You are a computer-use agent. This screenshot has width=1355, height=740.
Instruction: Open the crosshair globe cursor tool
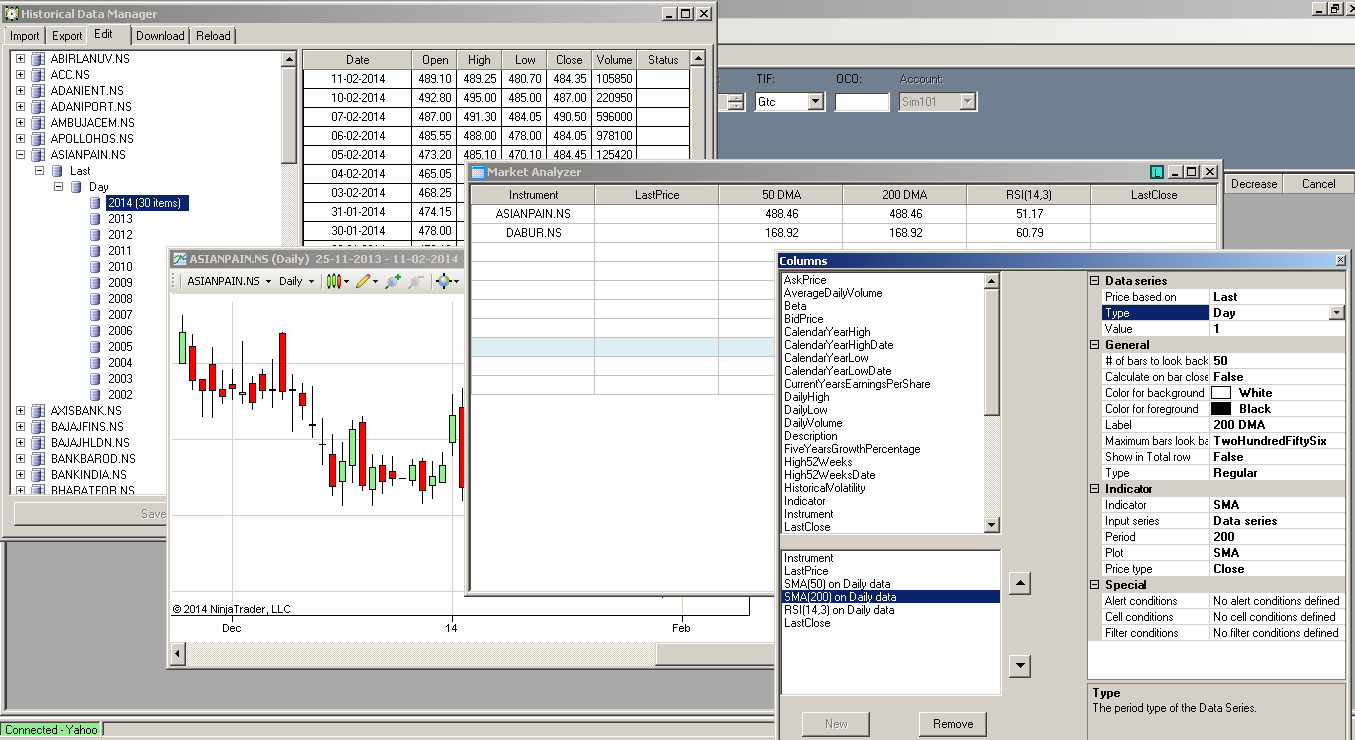447,281
